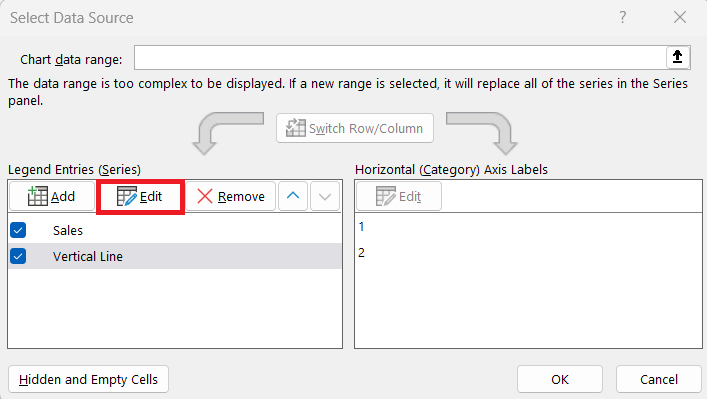Image resolution: width=707 pixels, height=399 pixels.
Task: Remove the selected series
Action: [230, 197]
